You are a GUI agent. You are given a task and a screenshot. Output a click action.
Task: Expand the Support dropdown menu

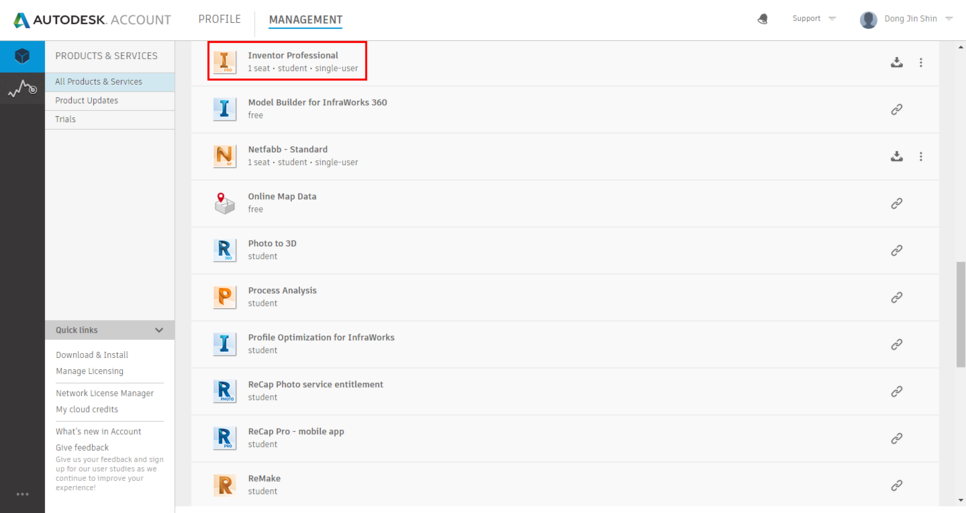point(814,19)
